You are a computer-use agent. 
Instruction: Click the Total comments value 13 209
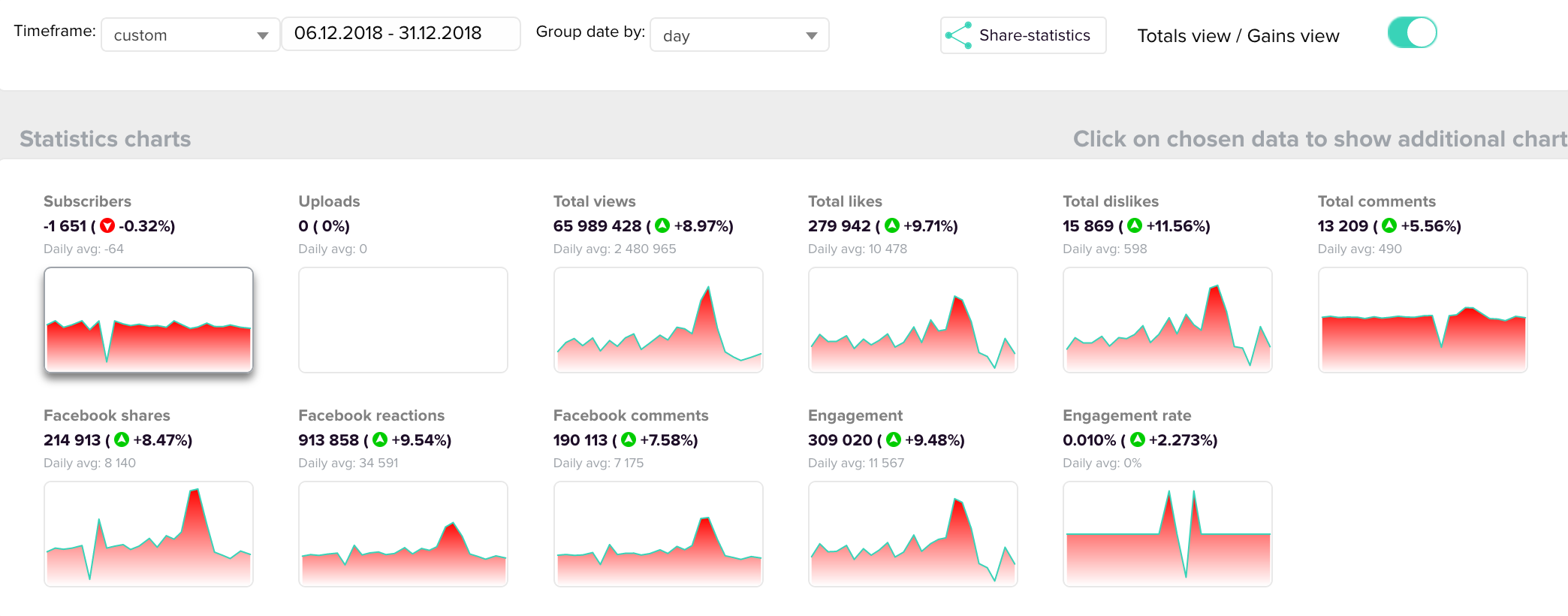1343,226
